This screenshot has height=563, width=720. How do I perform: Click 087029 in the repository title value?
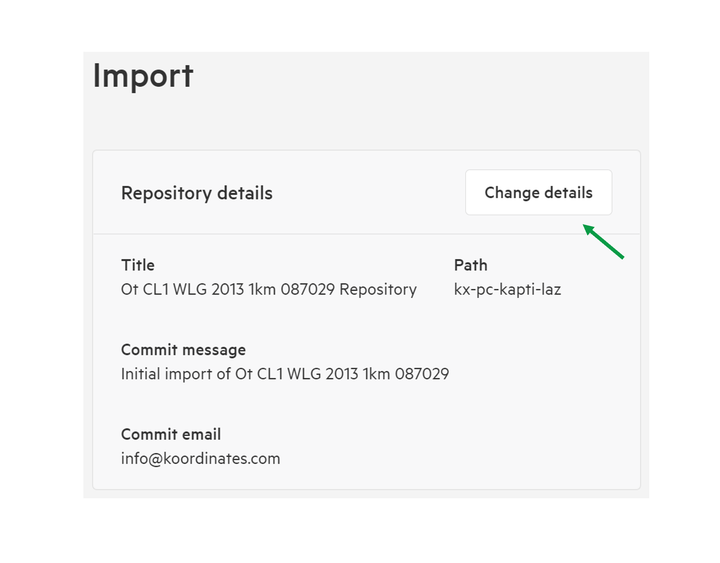(x=308, y=289)
